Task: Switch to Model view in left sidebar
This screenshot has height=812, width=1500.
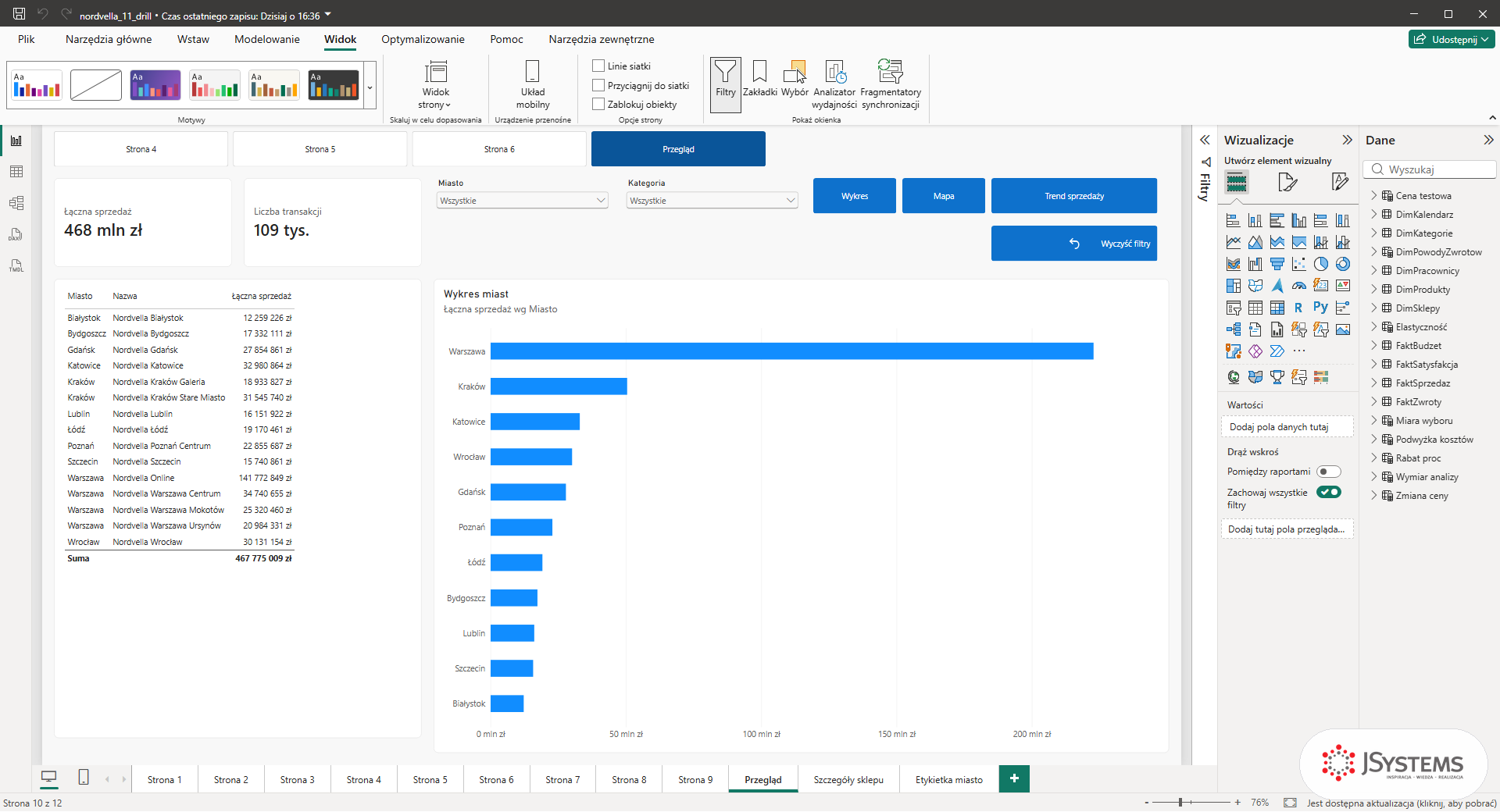Action: pos(16,203)
